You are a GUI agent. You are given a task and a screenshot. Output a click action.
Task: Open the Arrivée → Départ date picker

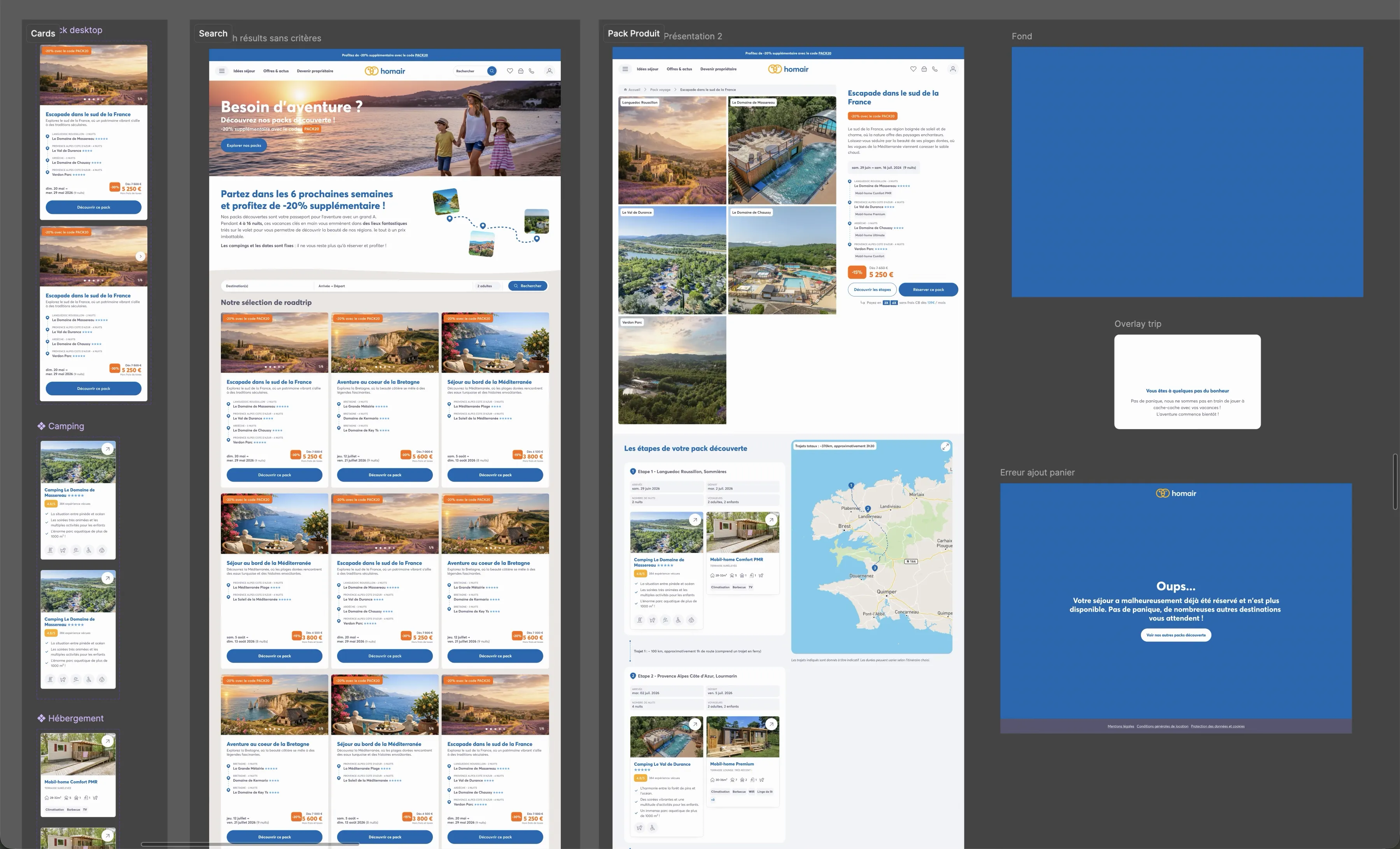pos(393,286)
